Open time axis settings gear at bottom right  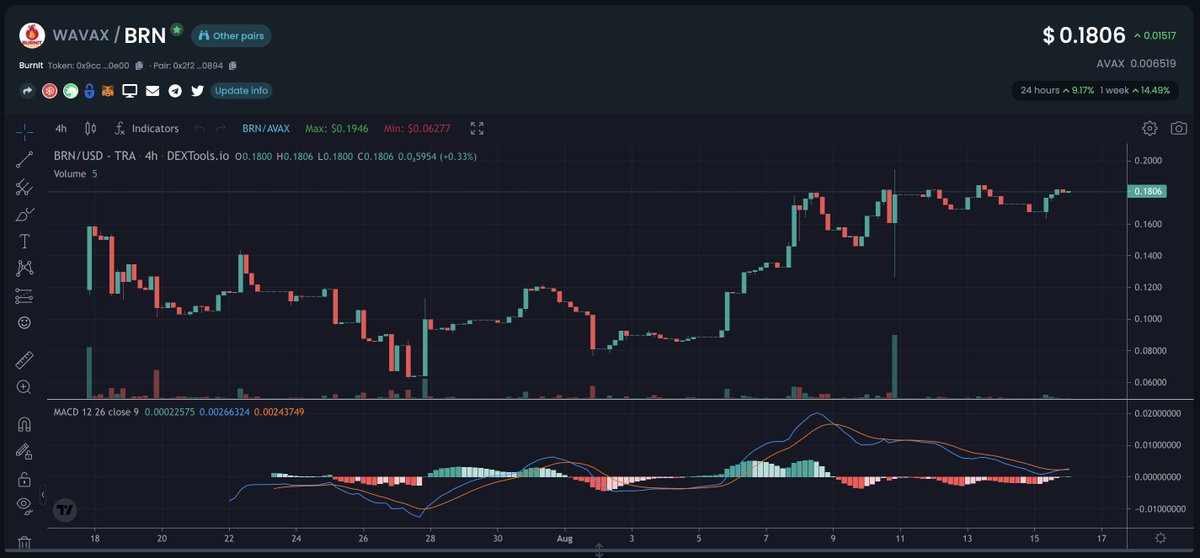[x=1160, y=538]
